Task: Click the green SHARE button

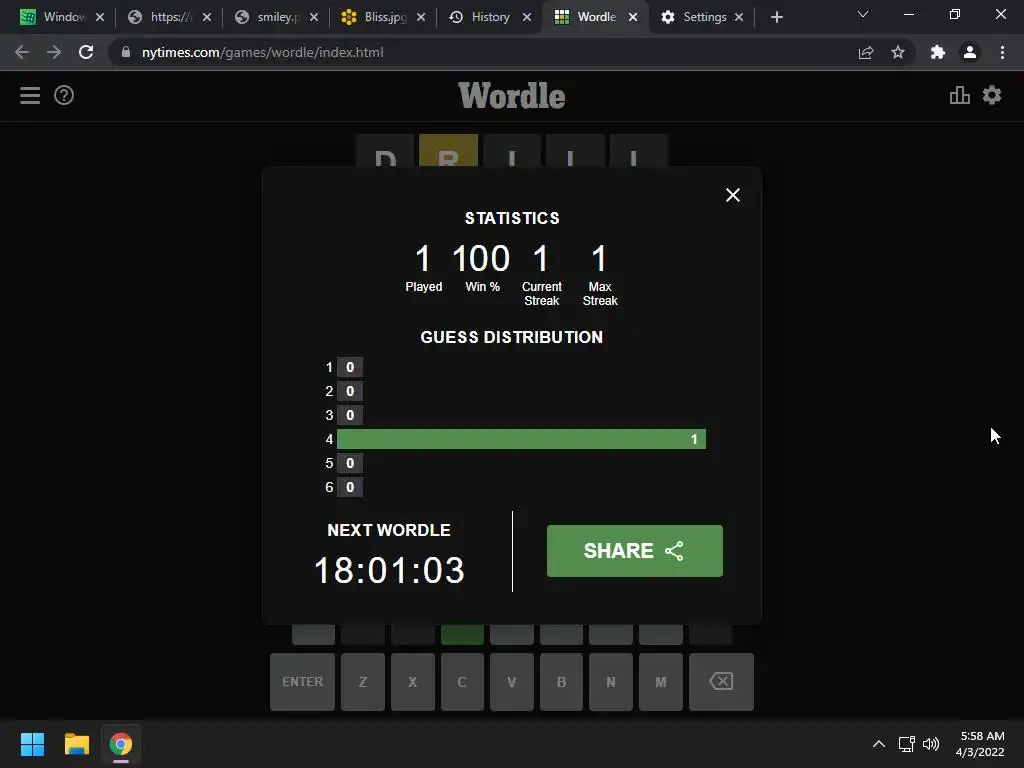Action: (635, 551)
